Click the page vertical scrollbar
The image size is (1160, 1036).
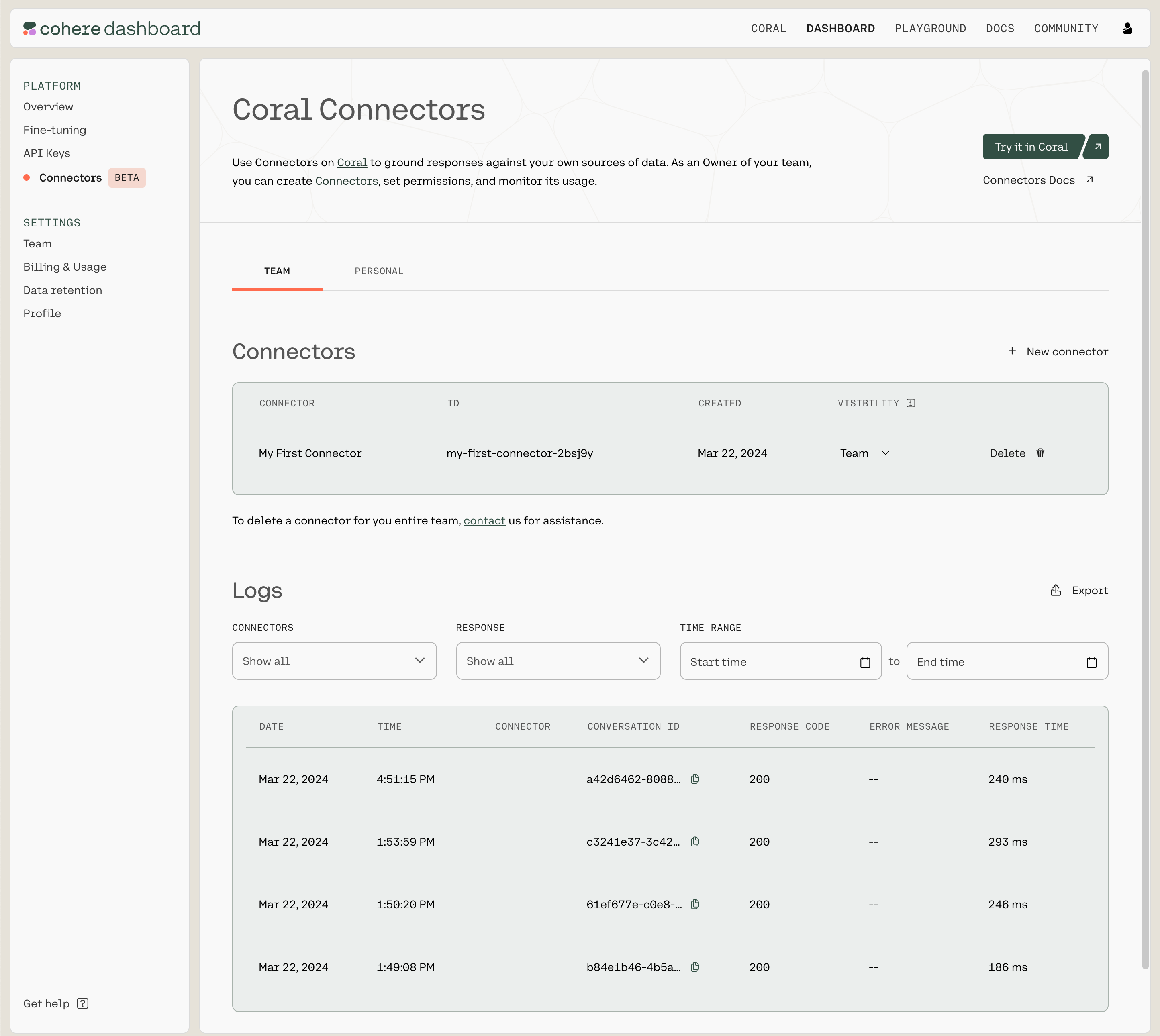tap(1145, 512)
